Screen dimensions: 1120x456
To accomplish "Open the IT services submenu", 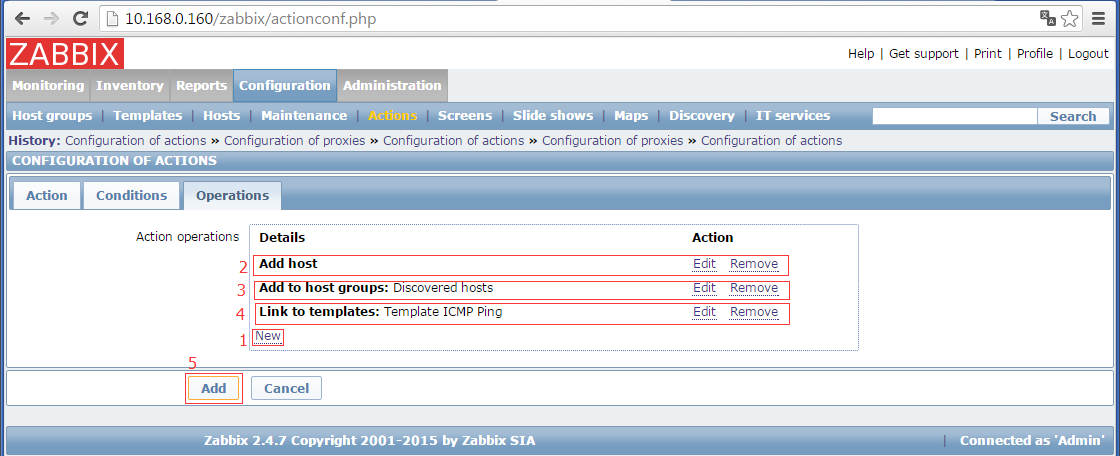I will (x=793, y=116).
